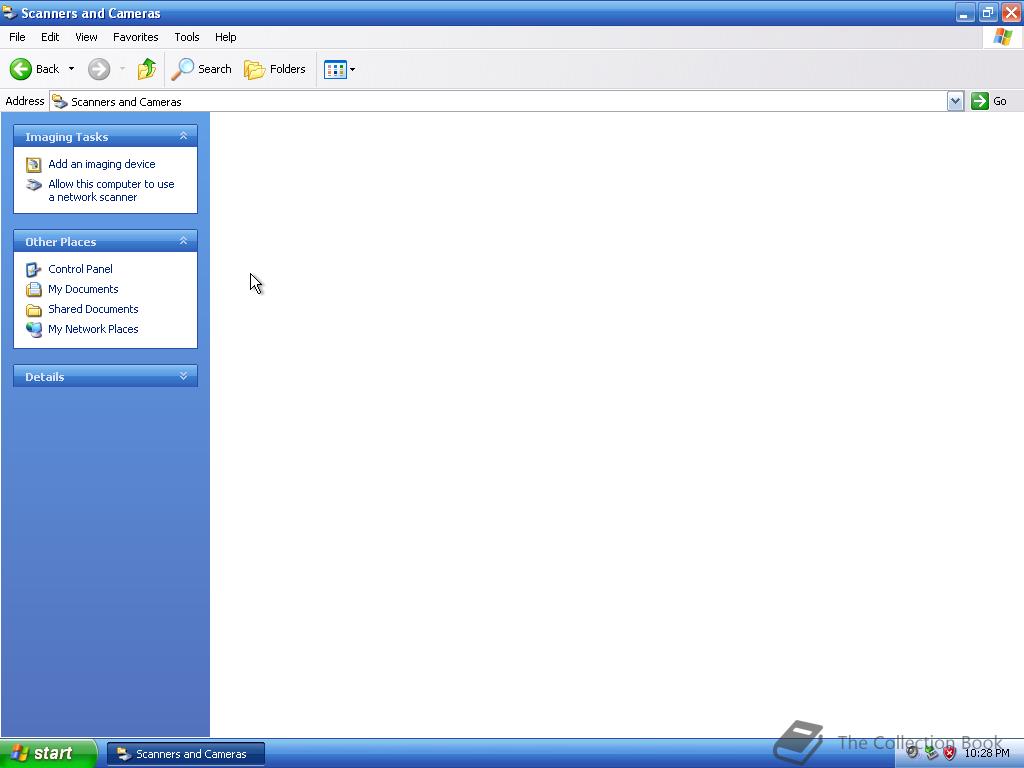This screenshot has height=768, width=1024.
Task: Open the Favorites menu
Action: click(136, 37)
